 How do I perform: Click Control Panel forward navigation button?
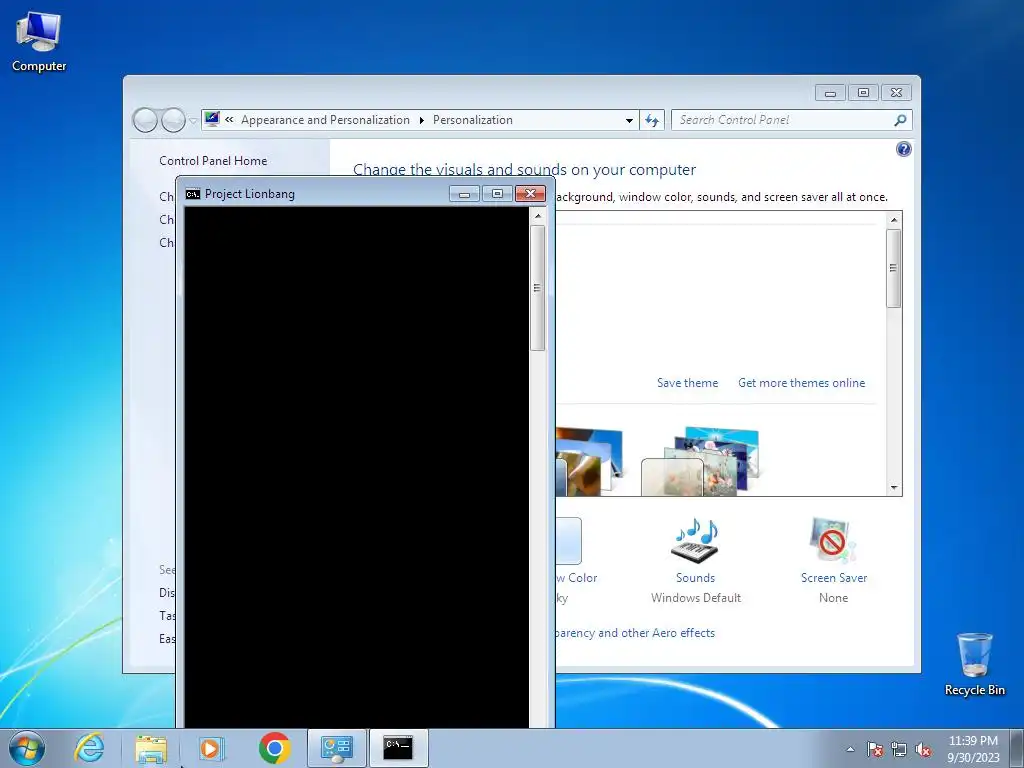point(173,120)
